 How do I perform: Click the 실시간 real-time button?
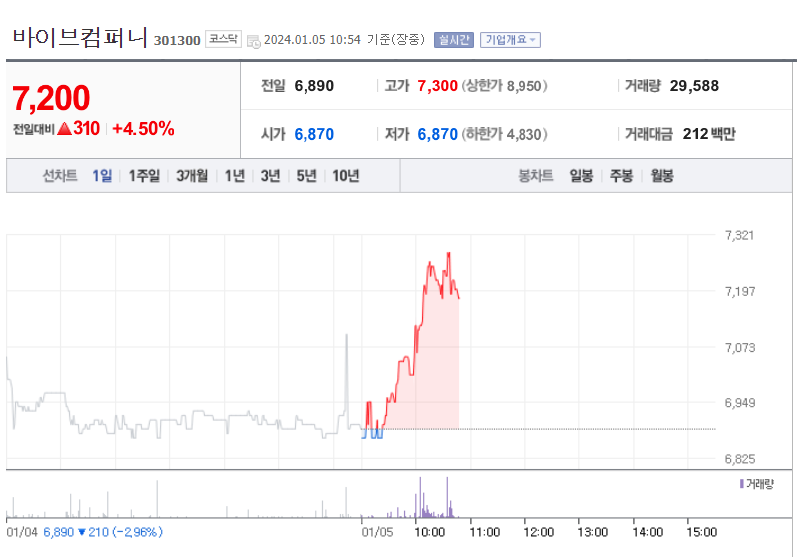pyautogui.click(x=454, y=40)
